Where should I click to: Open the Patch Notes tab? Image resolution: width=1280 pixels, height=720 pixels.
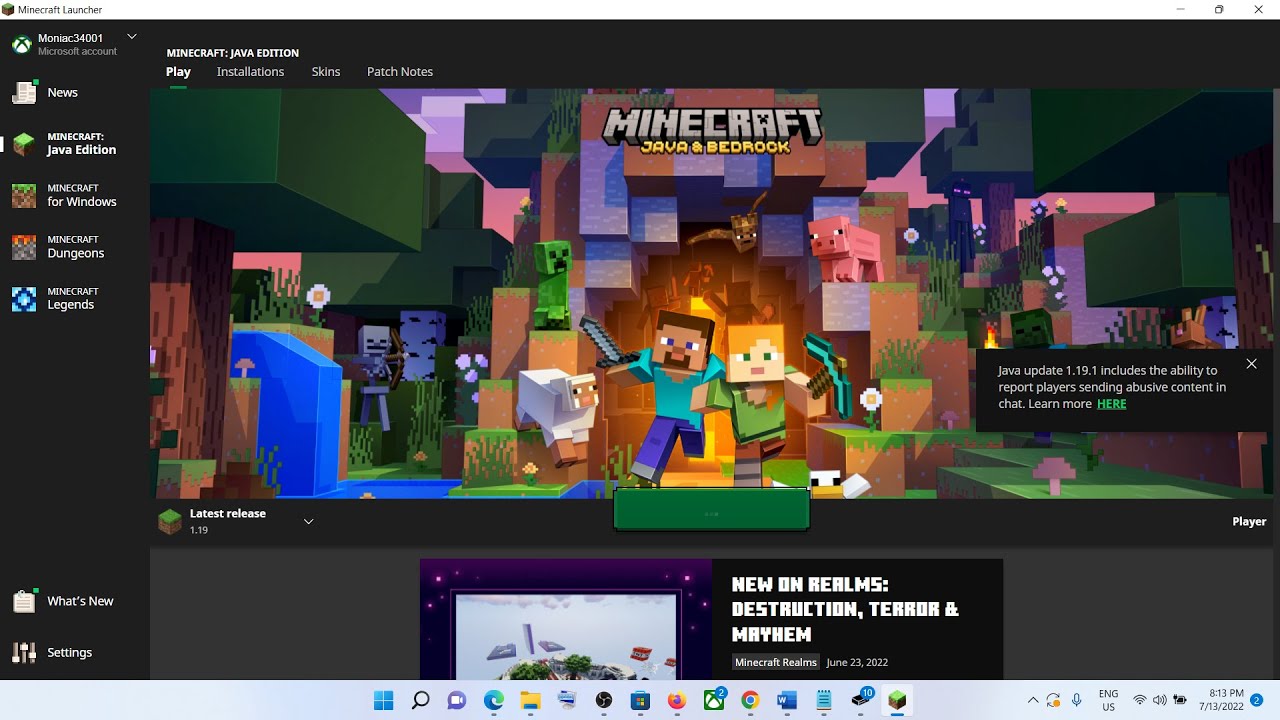pyautogui.click(x=400, y=72)
